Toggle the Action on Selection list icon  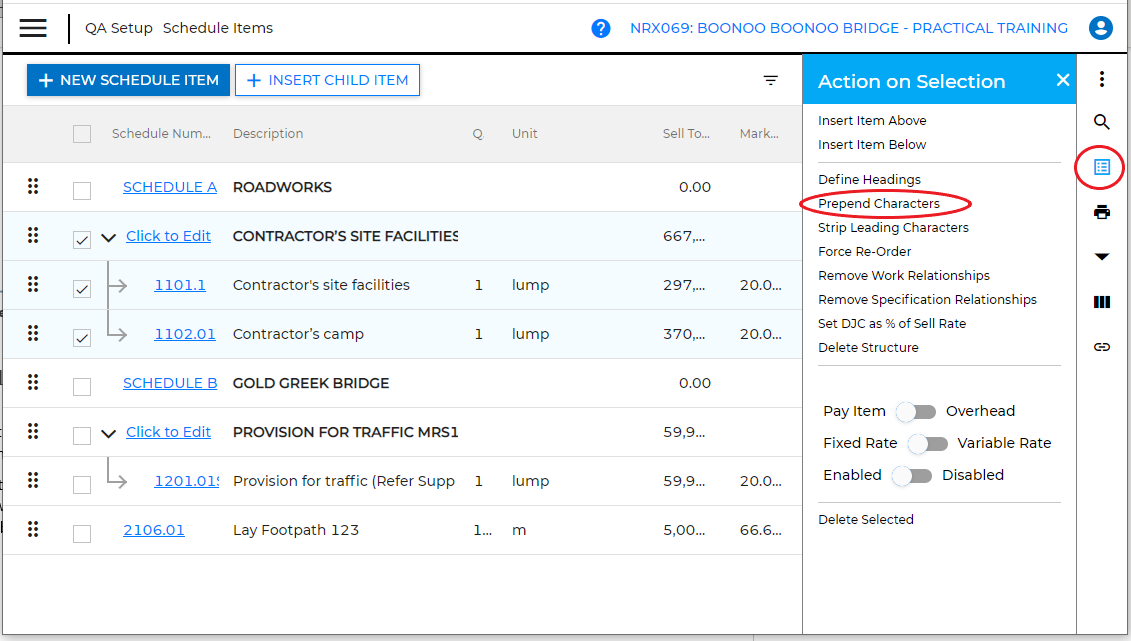click(1101, 167)
